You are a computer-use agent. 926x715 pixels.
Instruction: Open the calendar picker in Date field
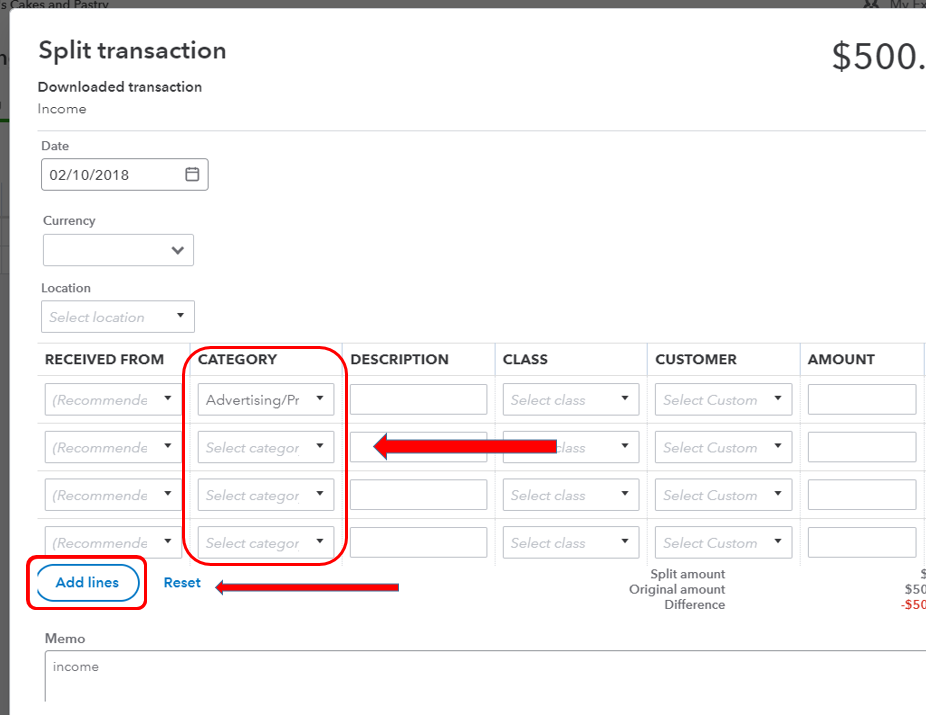(x=192, y=174)
